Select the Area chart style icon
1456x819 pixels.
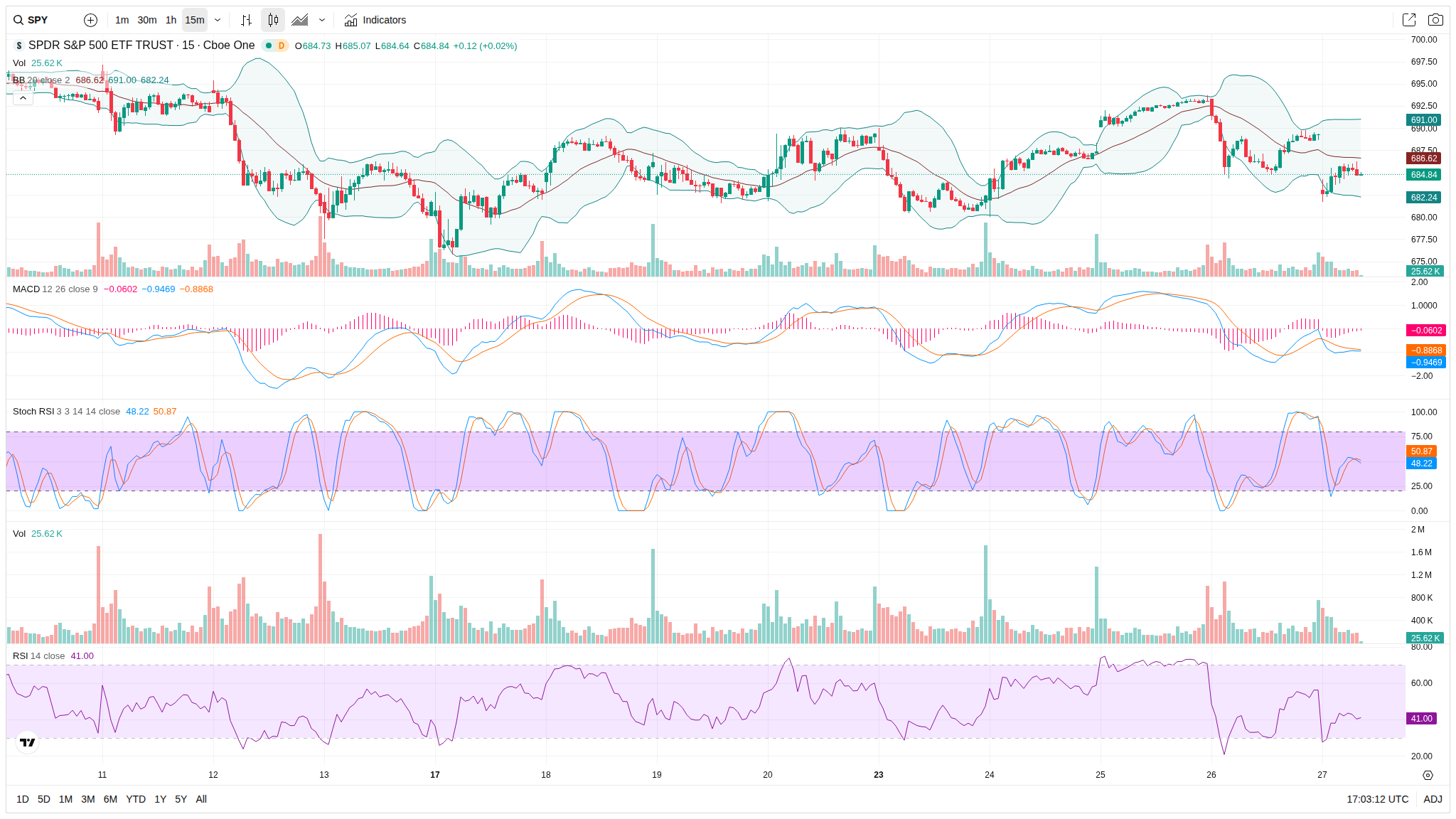pyautogui.click(x=300, y=20)
